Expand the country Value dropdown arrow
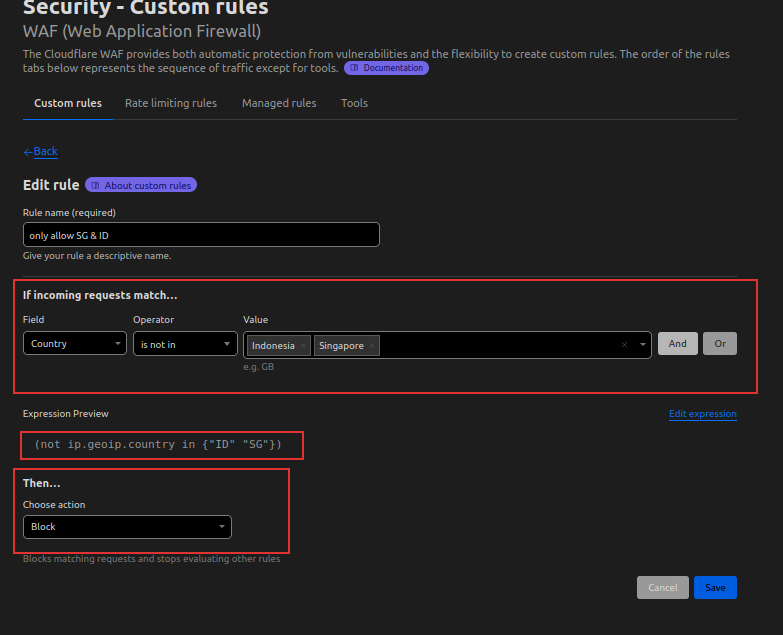Screen dimensions: 783x635 pos(642,345)
